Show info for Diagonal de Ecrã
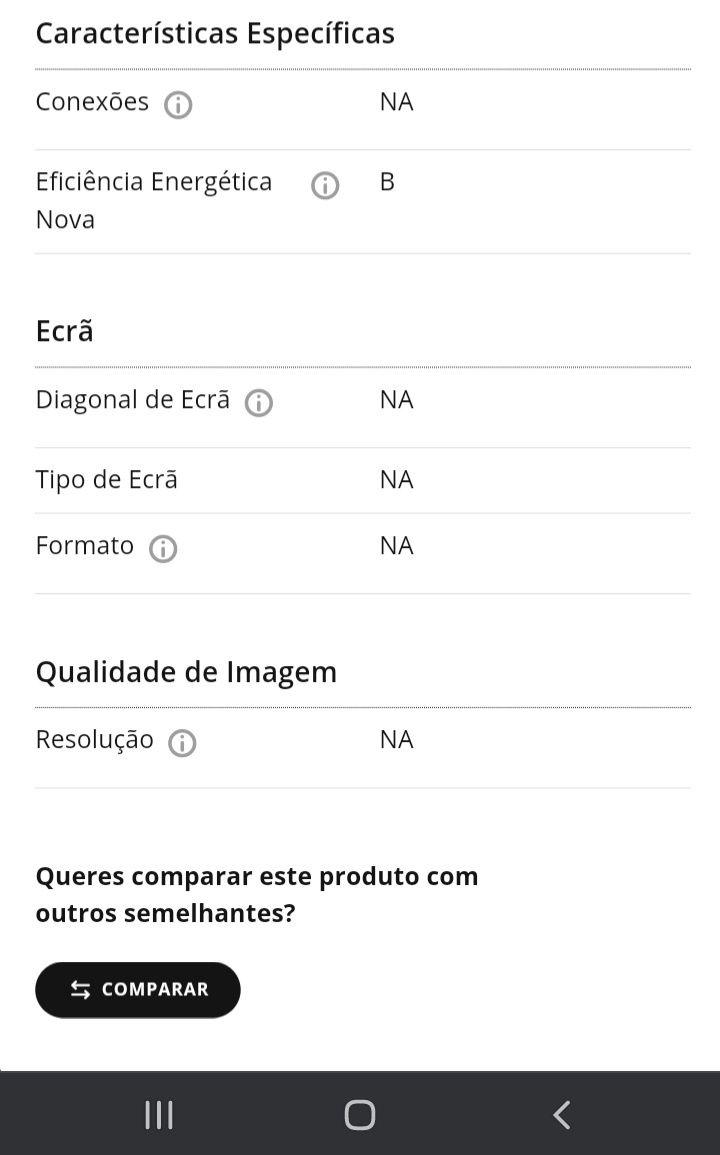720x1155 pixels. tap(259, 403)
